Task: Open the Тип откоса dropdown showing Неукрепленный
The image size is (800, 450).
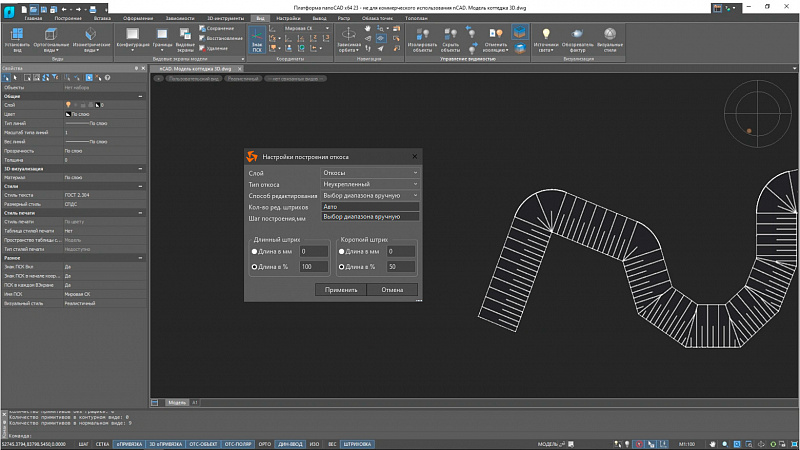Action: pyautogui.click(x=370, y=184)
